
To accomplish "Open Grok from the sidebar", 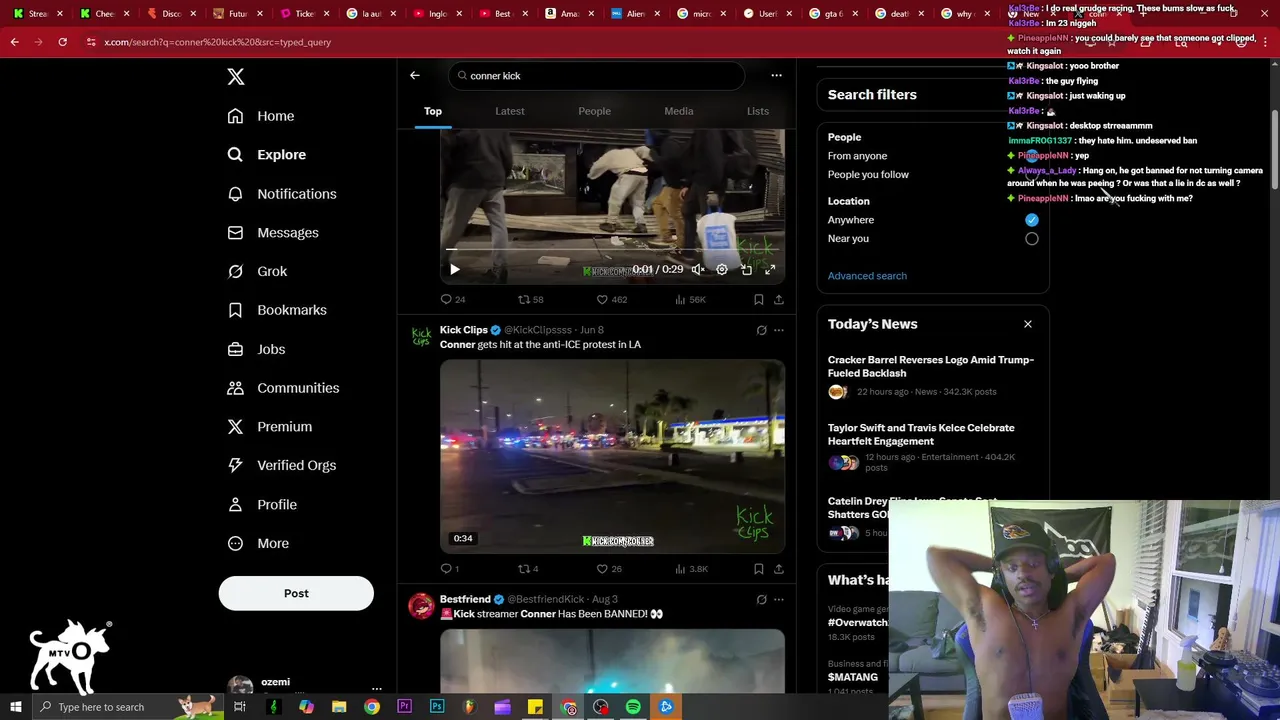I will point(257,271).
